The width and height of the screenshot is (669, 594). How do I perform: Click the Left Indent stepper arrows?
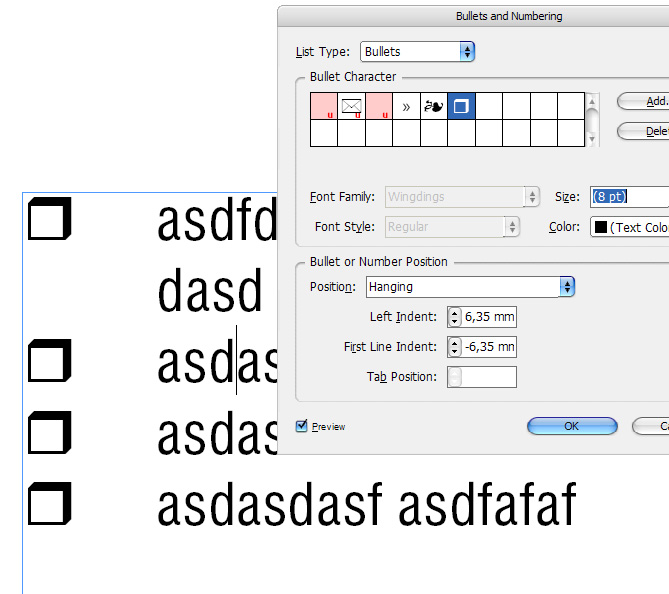coord(455,317)
